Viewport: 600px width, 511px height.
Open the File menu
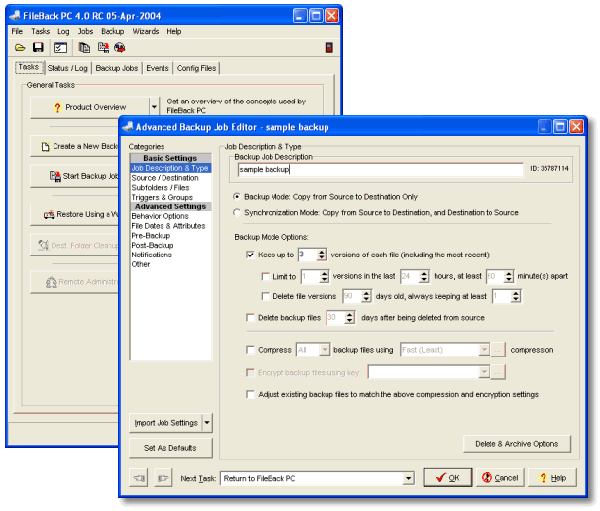pyautogui.click(x=17, y=31)
